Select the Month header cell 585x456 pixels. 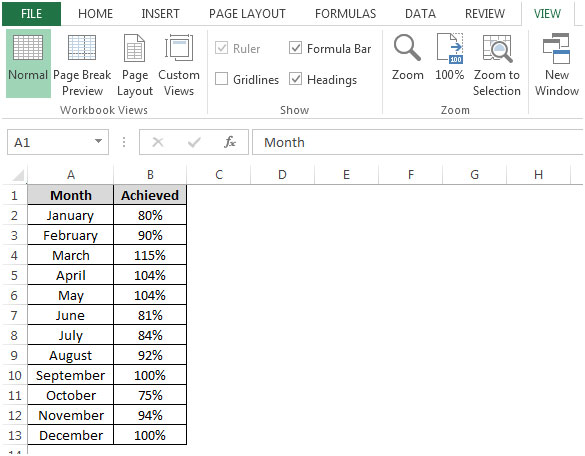[x=71, y=195]
